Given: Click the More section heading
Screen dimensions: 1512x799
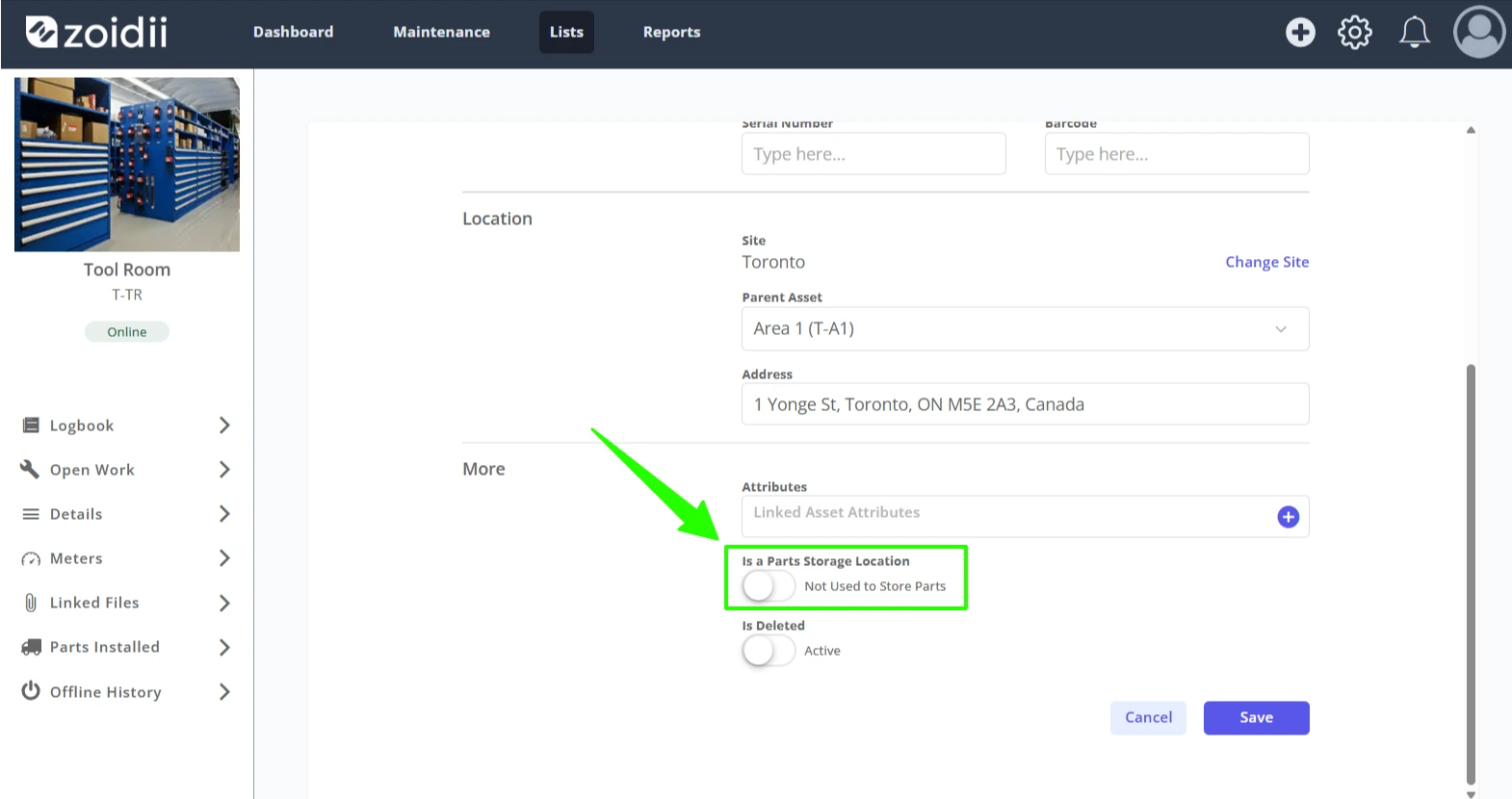Looking at the screenshot, I should coord(483,469).
